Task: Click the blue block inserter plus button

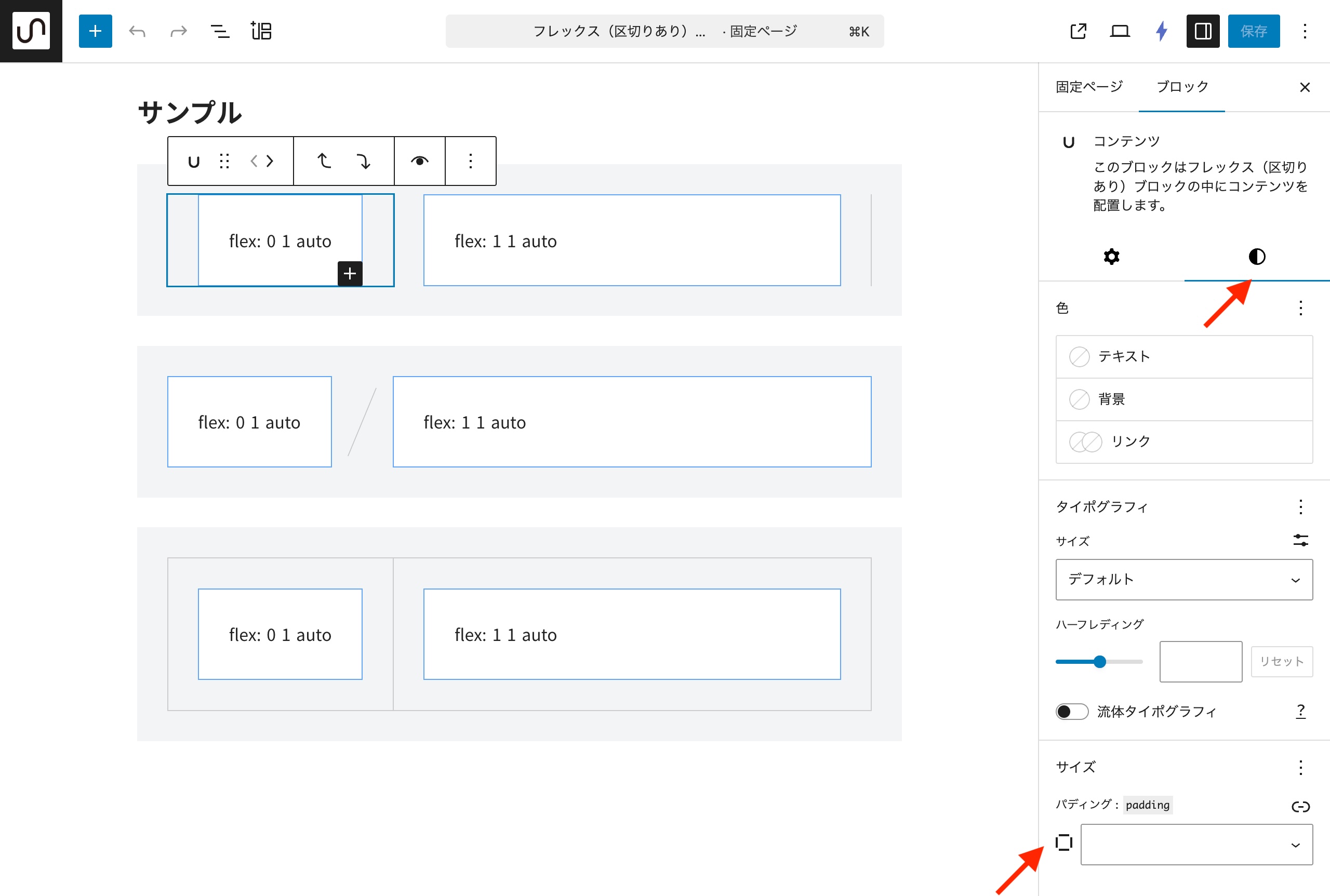Action: pos(95,31)
